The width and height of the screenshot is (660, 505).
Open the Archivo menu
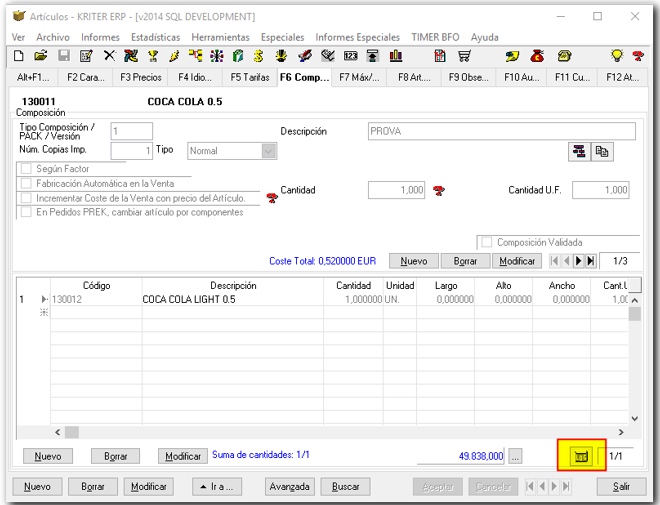point(53,37)
